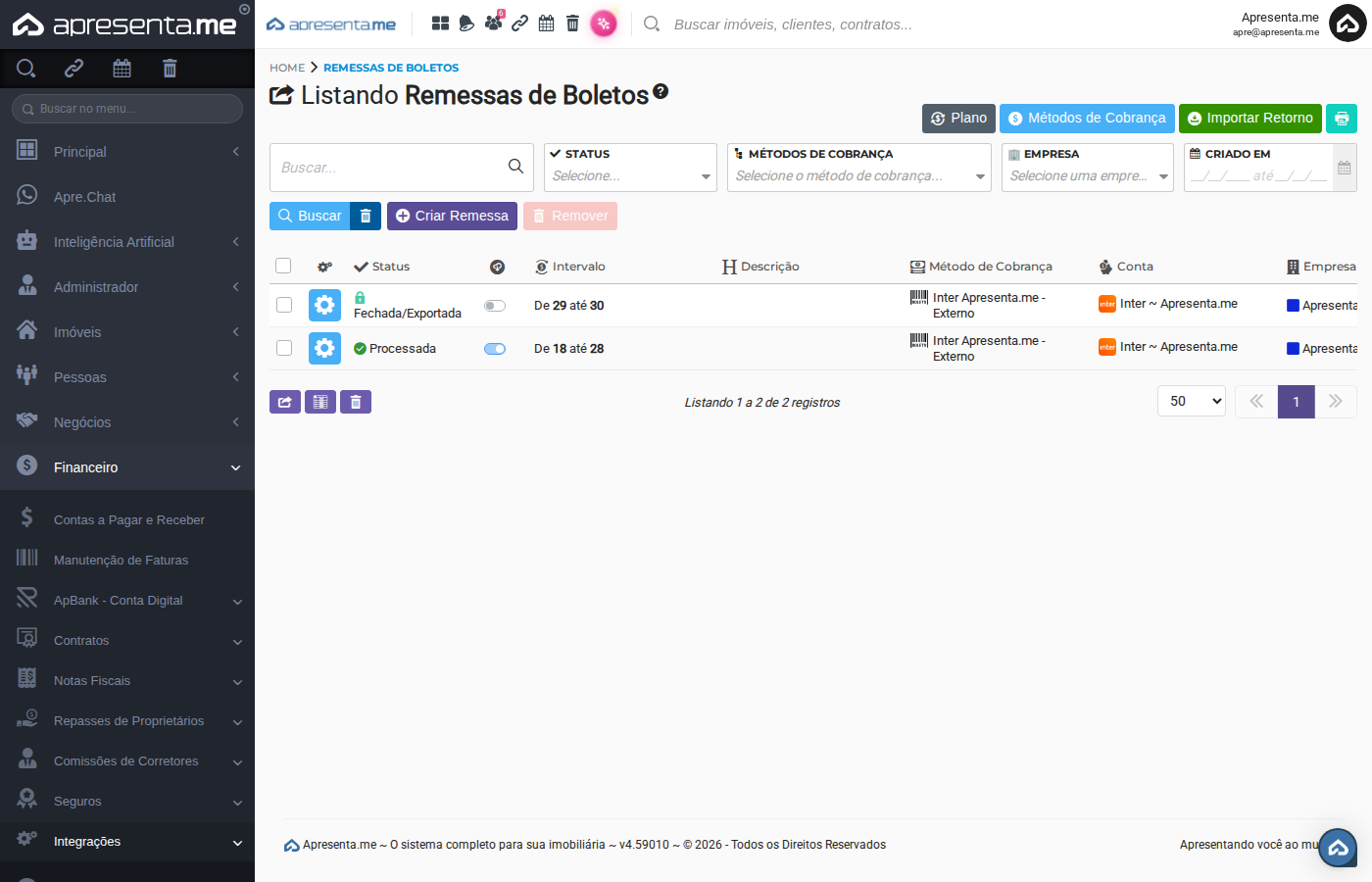Click the table column settings gears icon
Screen dimensions: 1372x882
click(x=325, y=267)
